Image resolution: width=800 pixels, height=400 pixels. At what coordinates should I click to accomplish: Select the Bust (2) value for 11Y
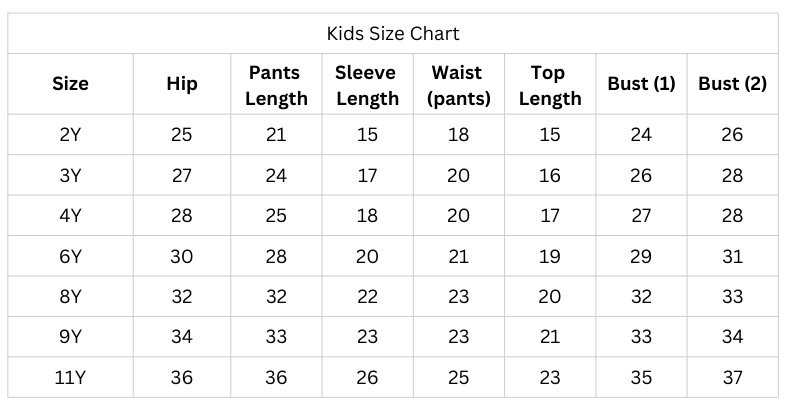click(732, 378)
